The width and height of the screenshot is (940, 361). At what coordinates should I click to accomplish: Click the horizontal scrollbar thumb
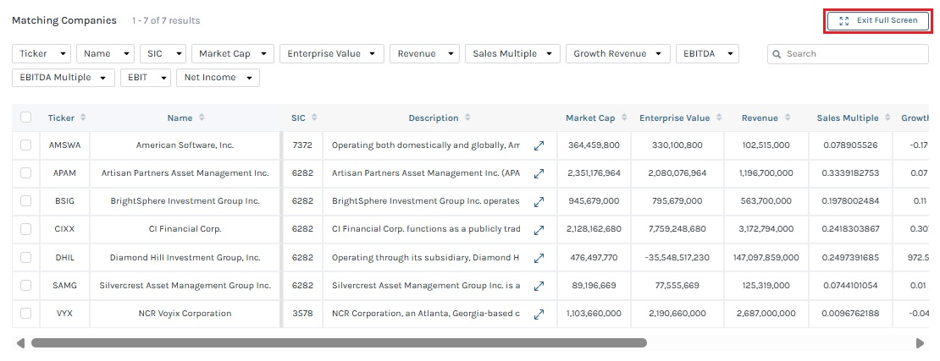pos(339,343)
